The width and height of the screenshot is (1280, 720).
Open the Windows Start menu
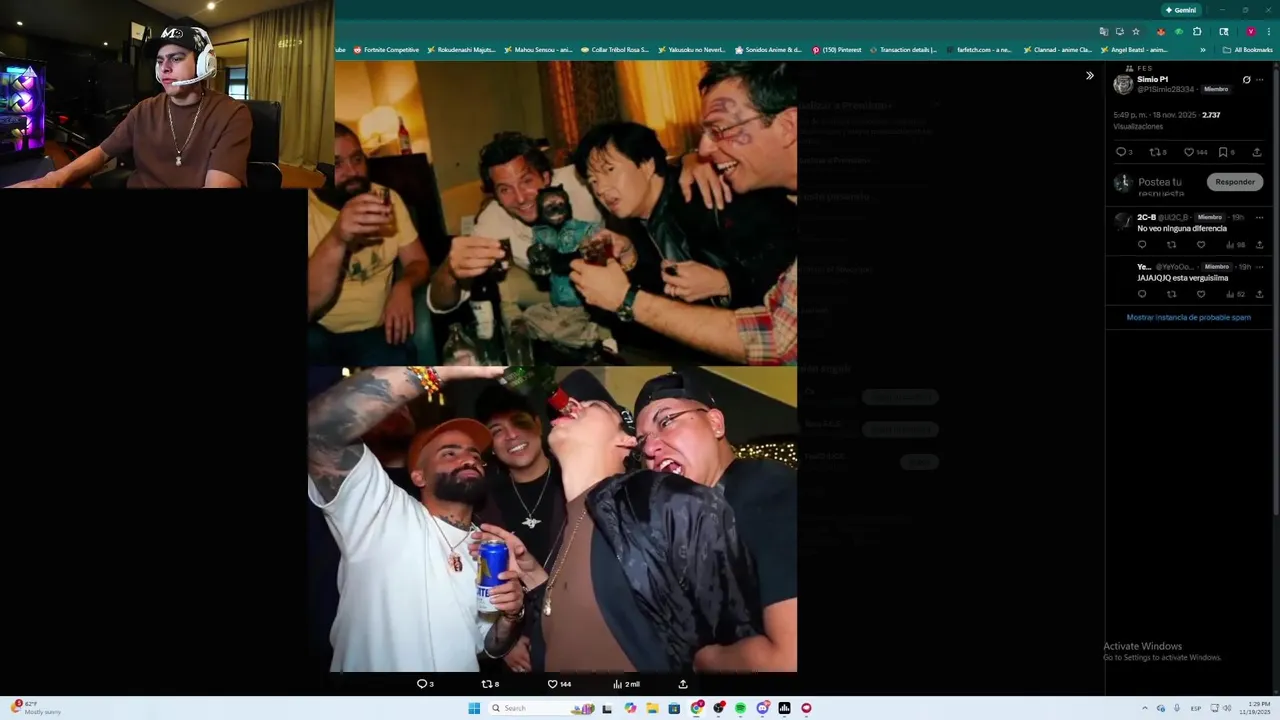click(474, 708)
